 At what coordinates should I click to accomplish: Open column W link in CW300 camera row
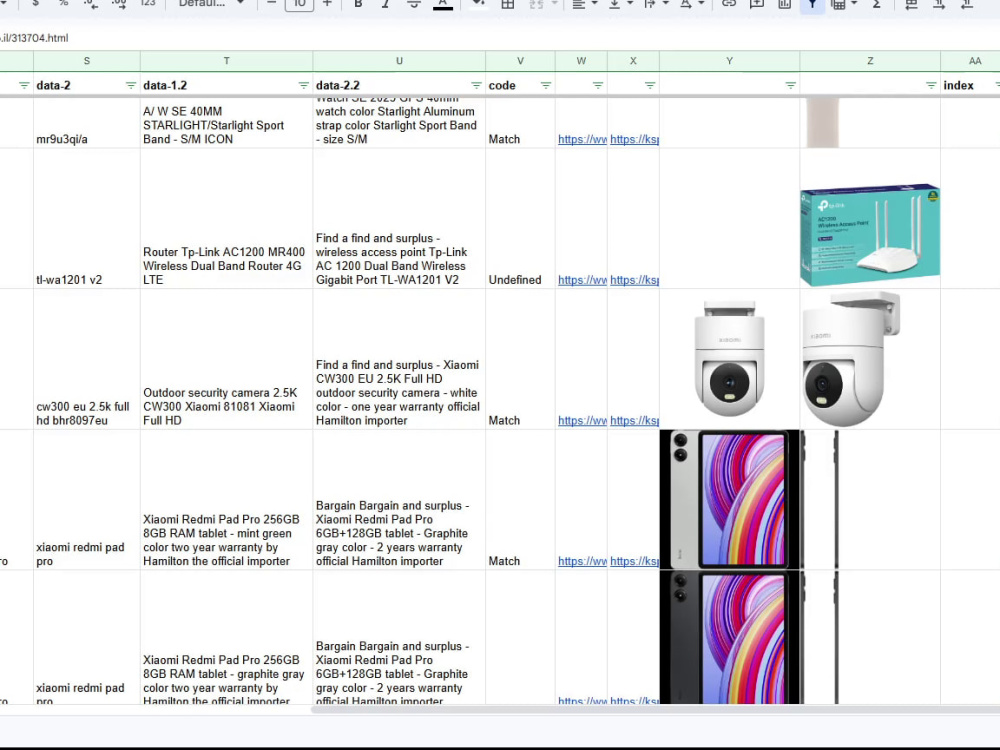[x=582, y=420]
